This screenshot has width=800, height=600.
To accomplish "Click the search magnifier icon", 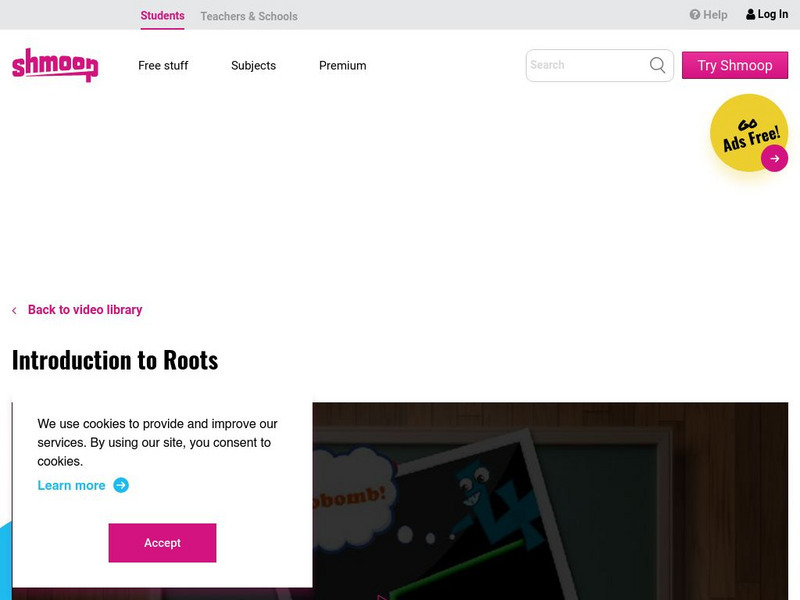I will click(657, 65).
